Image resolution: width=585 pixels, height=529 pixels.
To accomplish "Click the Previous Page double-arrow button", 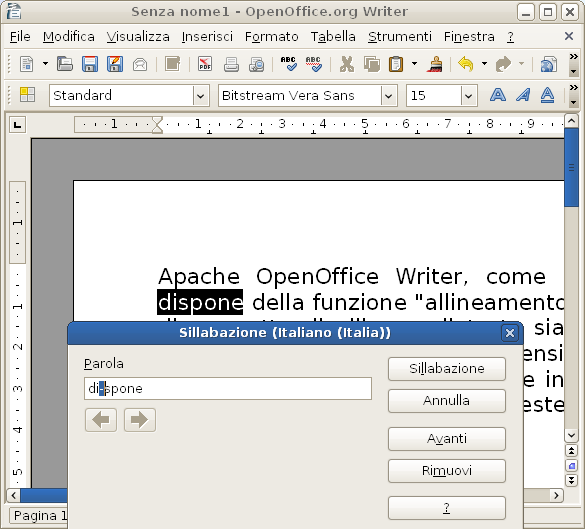I will point(571,451).
